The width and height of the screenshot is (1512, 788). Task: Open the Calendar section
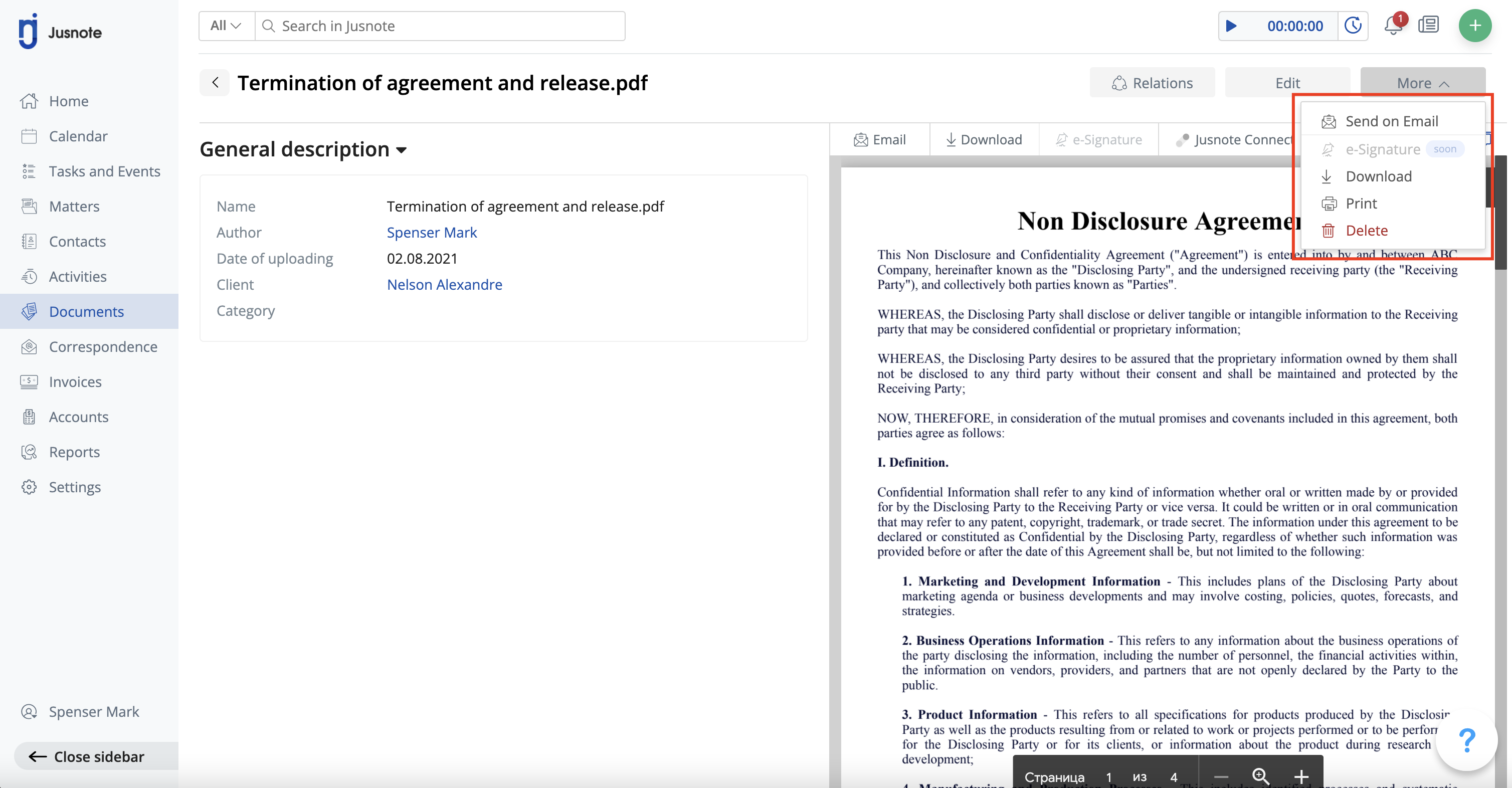pos(78,136)
